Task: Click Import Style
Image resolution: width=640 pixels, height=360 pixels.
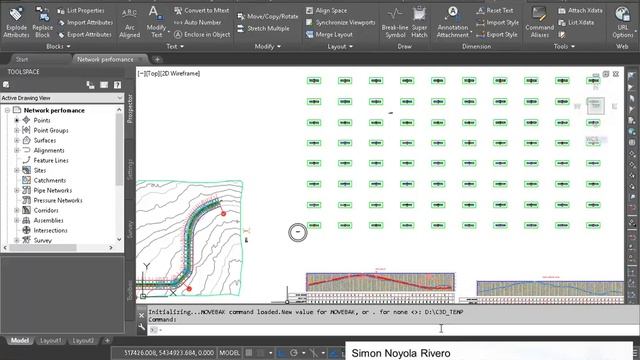Action: (498, 22)
